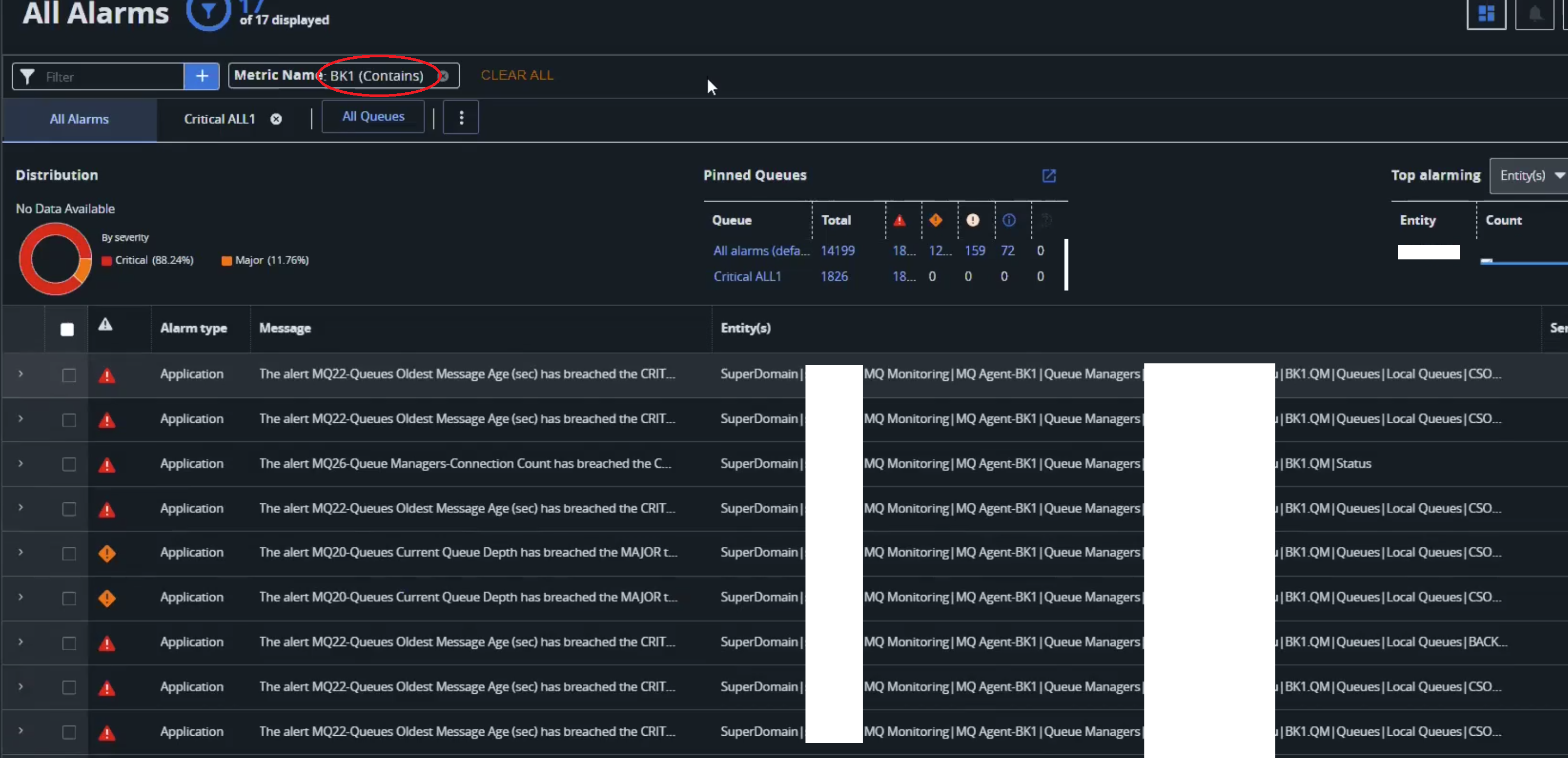Click the blue plus add-filter button
This screenshot has height=758, width=1568.
202,76
